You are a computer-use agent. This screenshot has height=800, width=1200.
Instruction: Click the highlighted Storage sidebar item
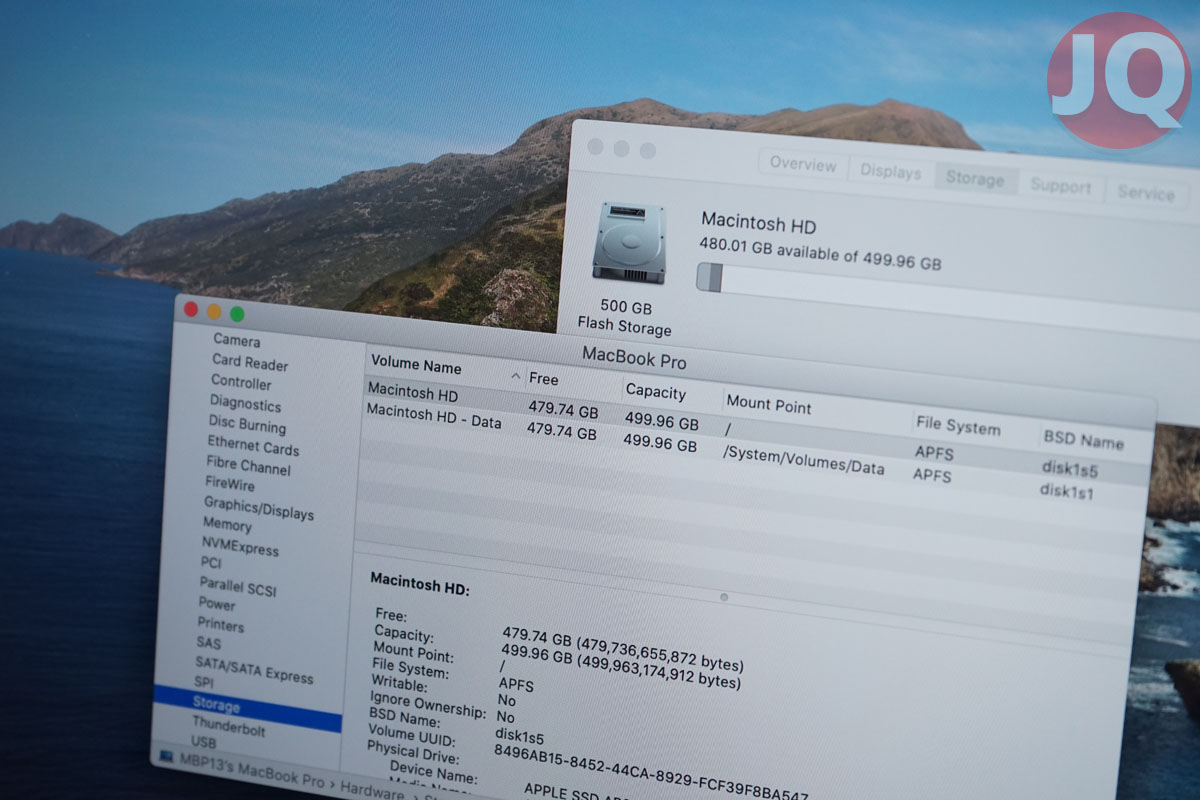click(247, 709)
